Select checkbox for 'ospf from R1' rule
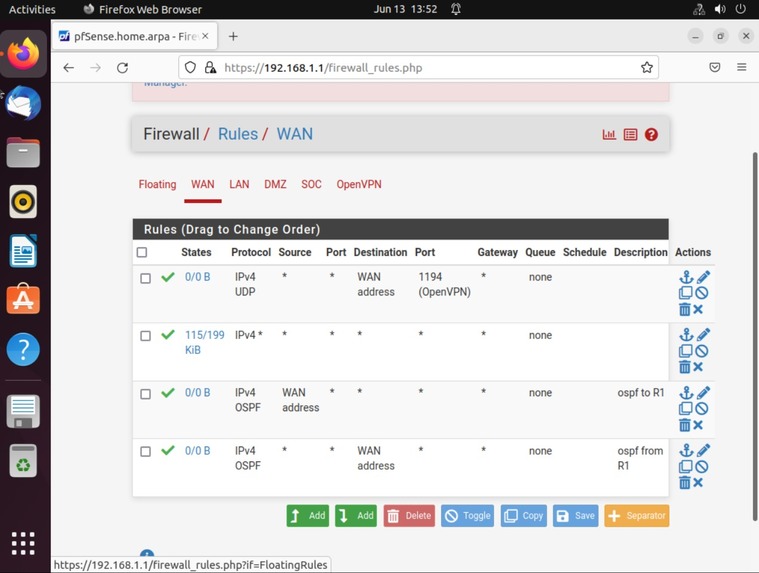 coord(145,452)
